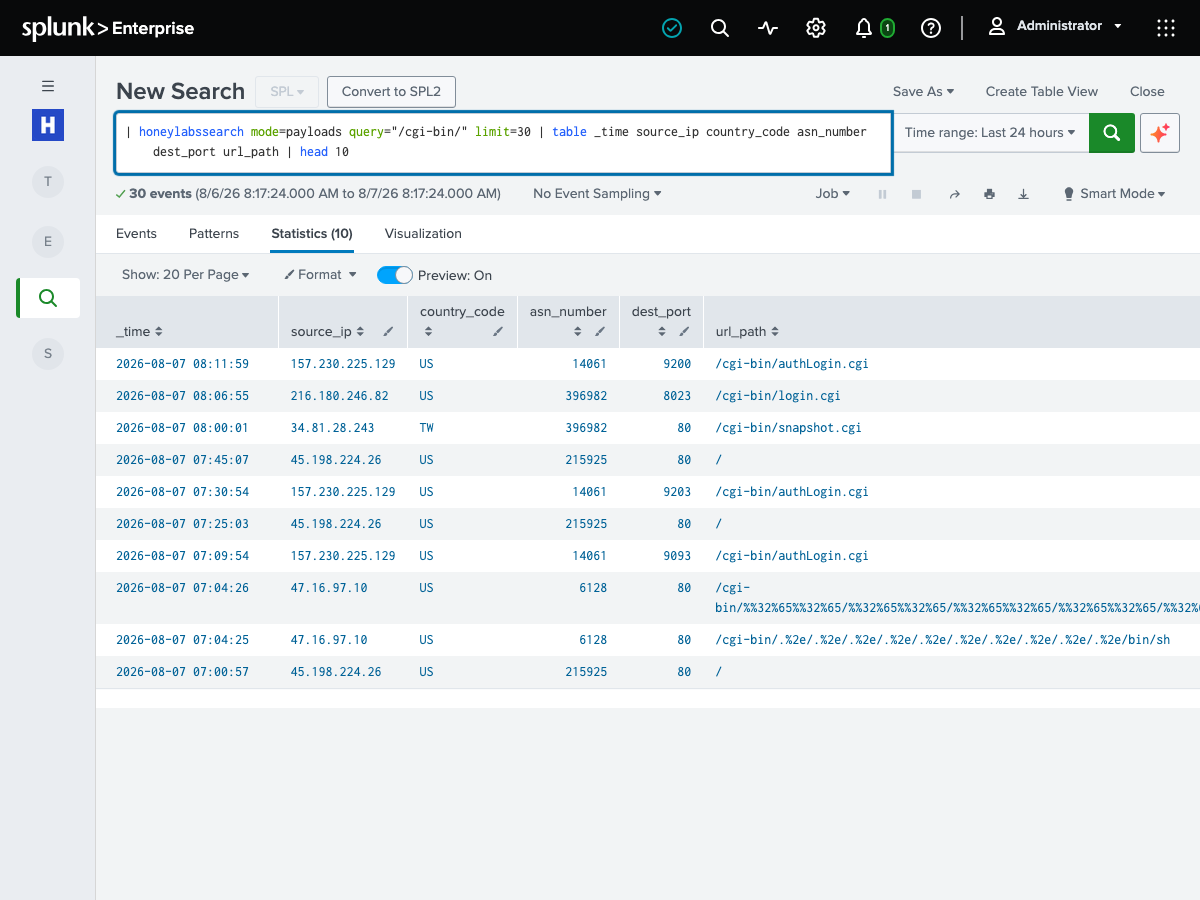Open the AI assistant sparkle button
This screenshot has width=1200, height=900.
coord(1160,132)
